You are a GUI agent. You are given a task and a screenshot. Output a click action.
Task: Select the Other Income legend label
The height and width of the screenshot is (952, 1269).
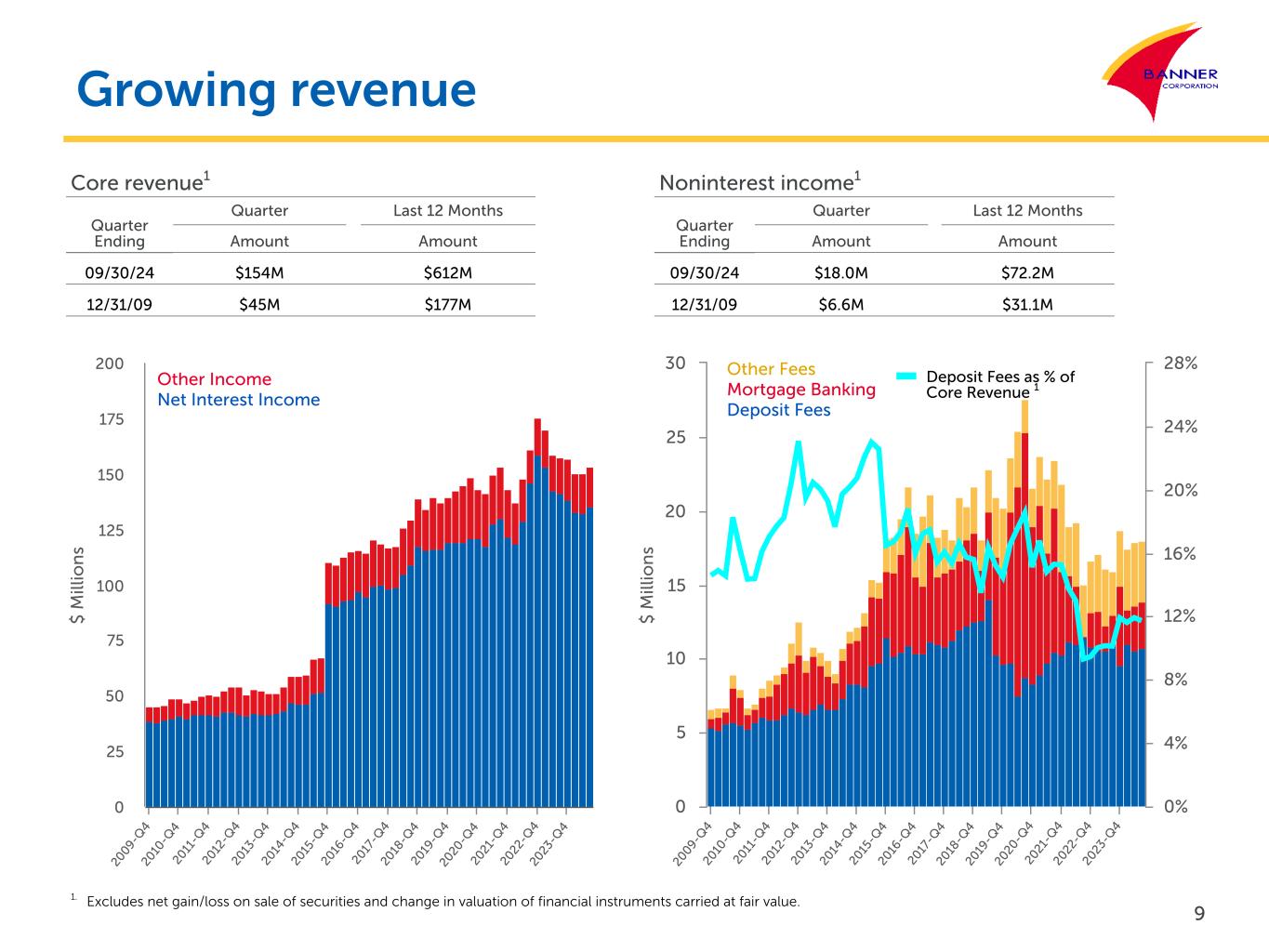click(x=214, y=379)
